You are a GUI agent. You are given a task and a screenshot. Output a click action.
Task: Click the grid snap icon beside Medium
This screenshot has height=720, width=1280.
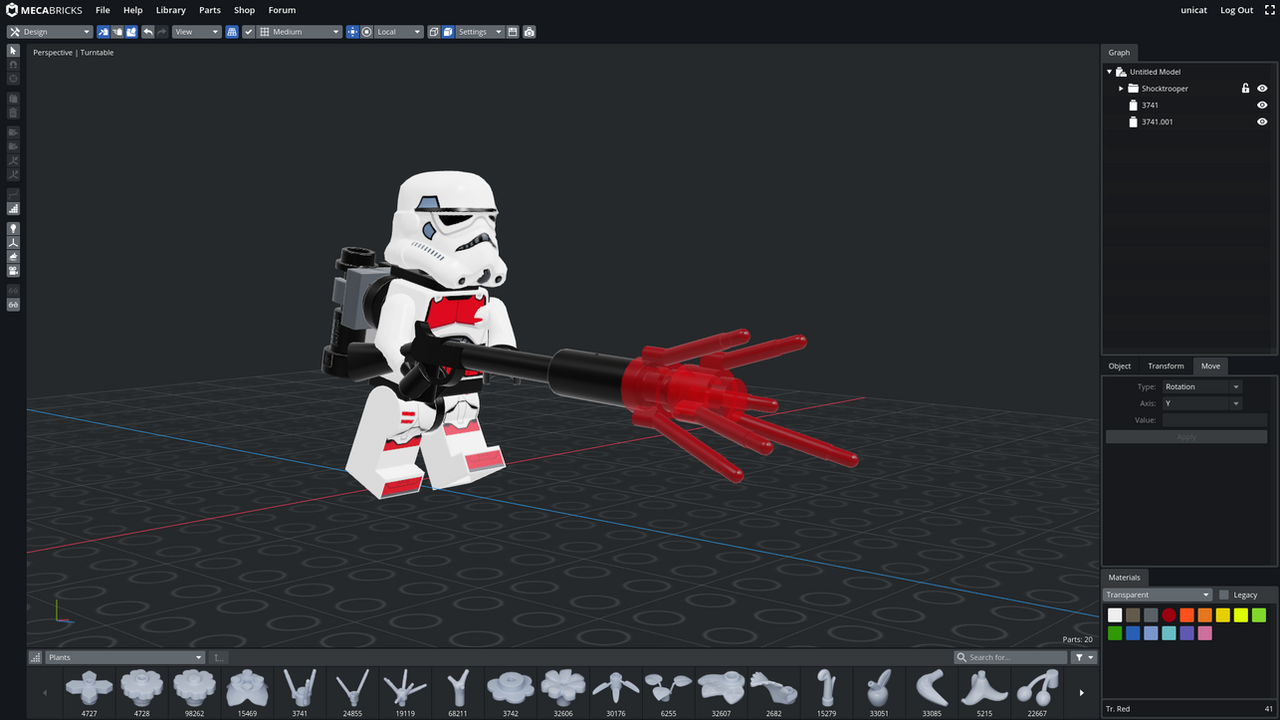click(265, 32)
